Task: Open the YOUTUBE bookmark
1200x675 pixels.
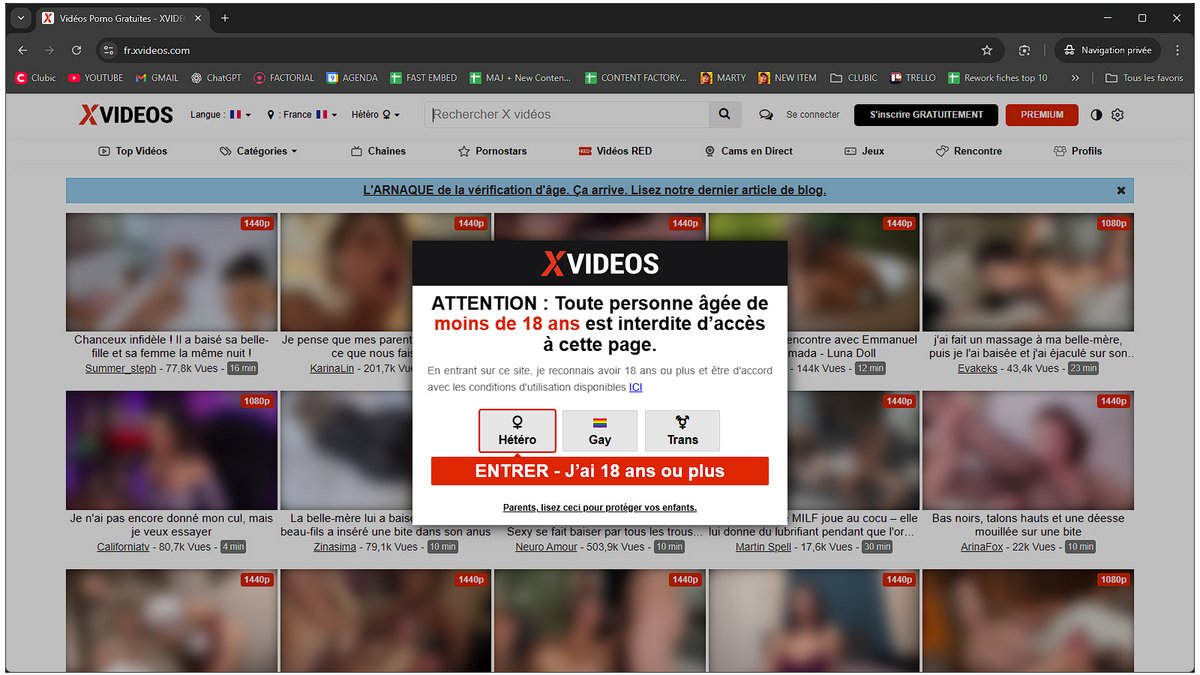Action: pyautogui.click(x=95, y=78)
